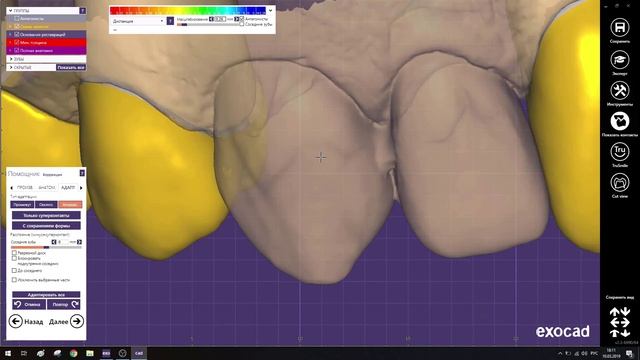This screenshot has width=640, height=360.
Task: Collapse the Groups panel header
Action: 10,11
